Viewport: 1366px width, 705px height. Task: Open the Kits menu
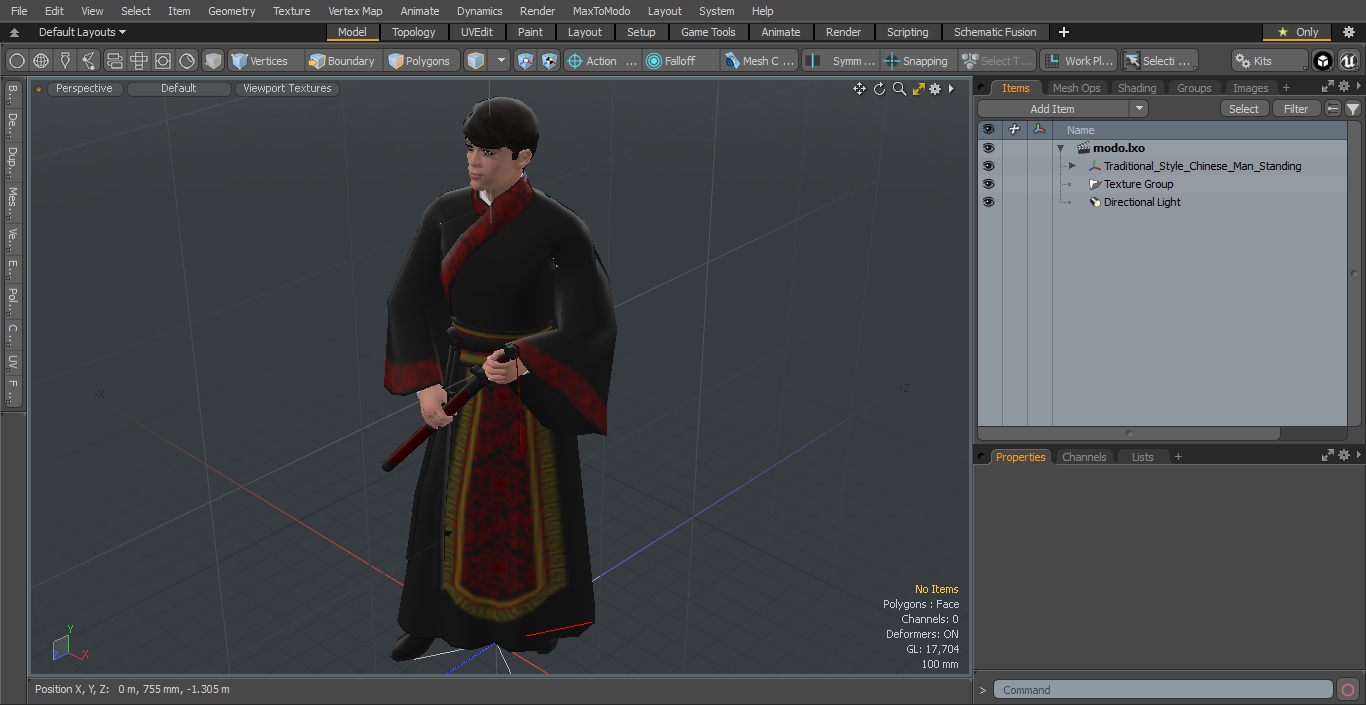click(x=1268, y=61)
